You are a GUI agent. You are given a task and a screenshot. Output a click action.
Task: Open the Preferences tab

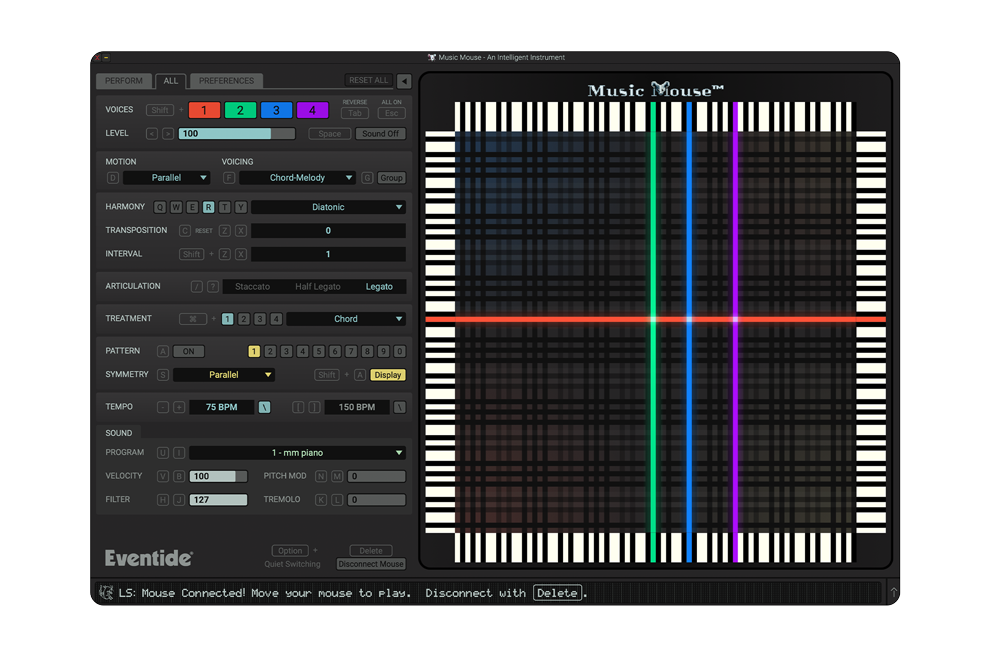click(225, 81)
